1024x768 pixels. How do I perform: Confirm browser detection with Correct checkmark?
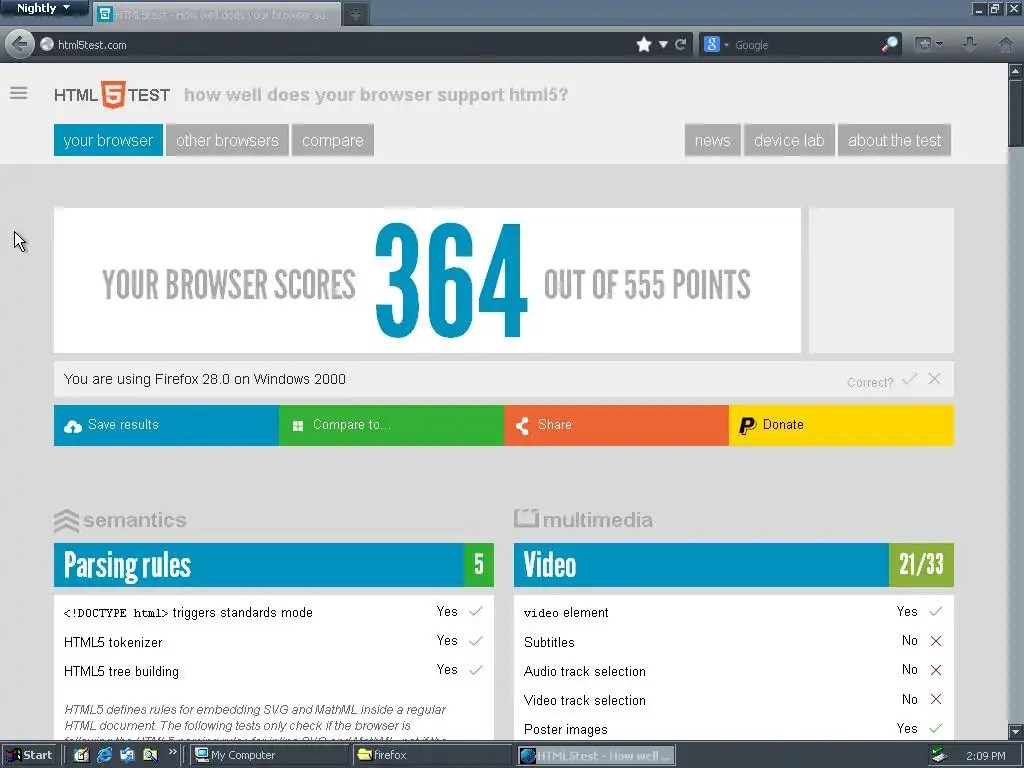tap(910, 379)
